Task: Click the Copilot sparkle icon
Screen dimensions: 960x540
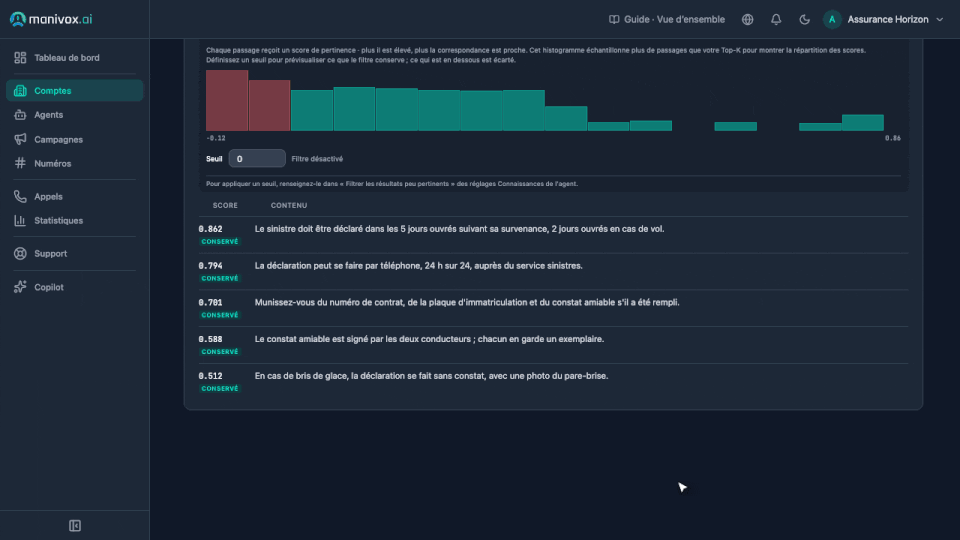Action: (x=20, y=287)
